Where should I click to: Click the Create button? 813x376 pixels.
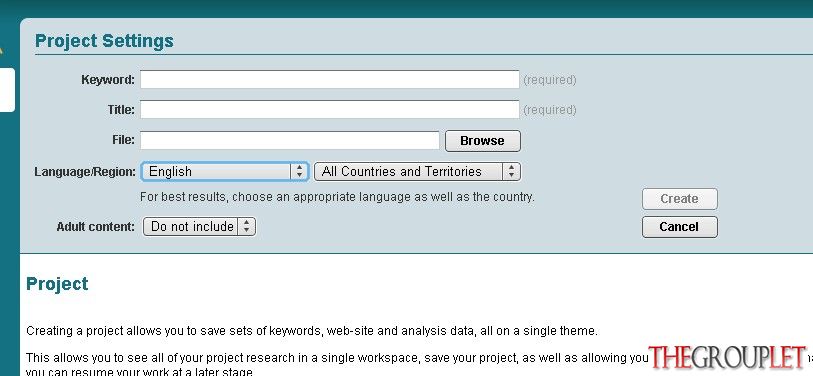(679, 199)
